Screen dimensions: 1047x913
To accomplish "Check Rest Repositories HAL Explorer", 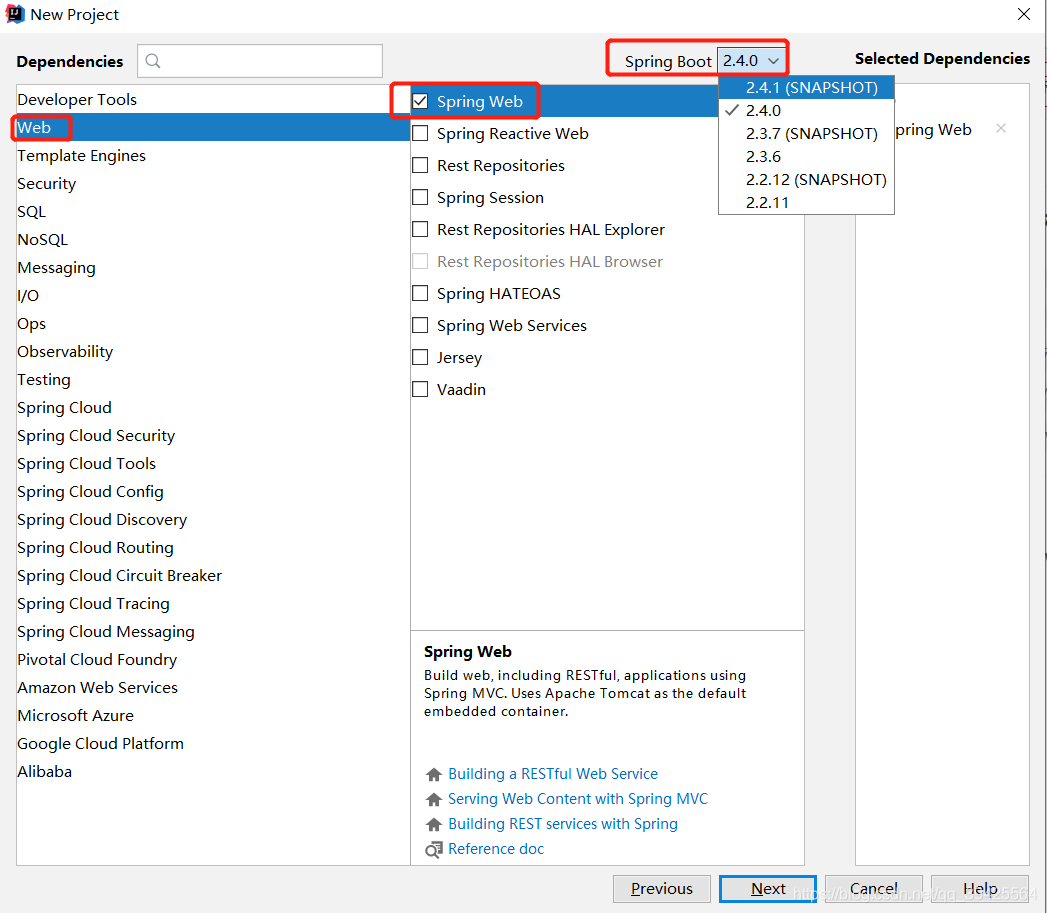I will [x=420, y=230].
